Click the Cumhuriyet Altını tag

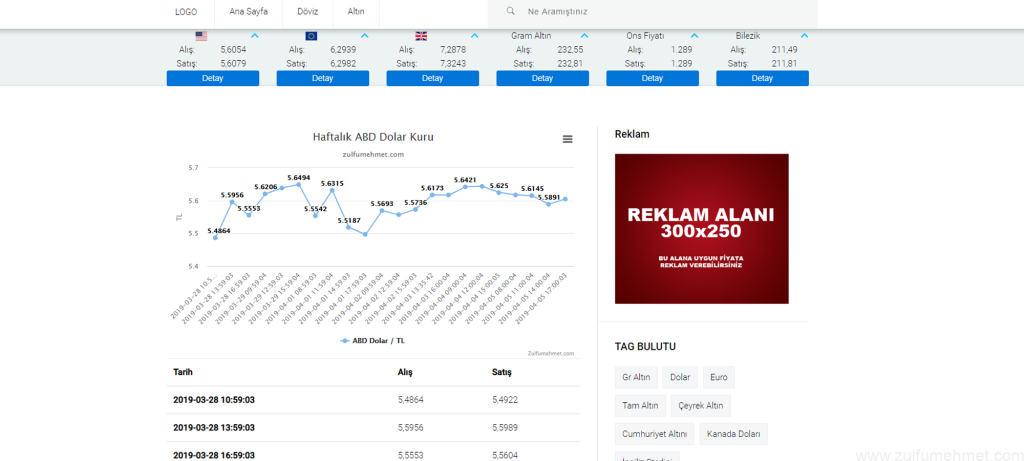pos(655,434)
